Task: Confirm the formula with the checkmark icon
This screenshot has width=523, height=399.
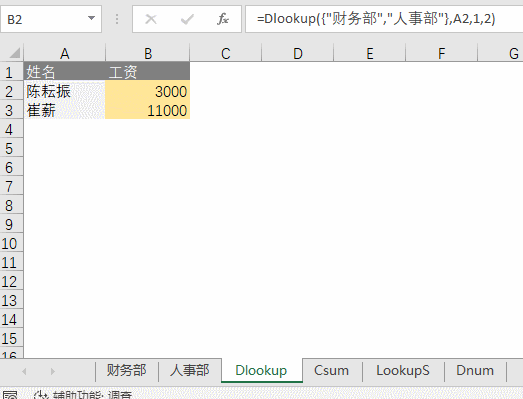Action: pyautogui.click(x=187, y=19)
